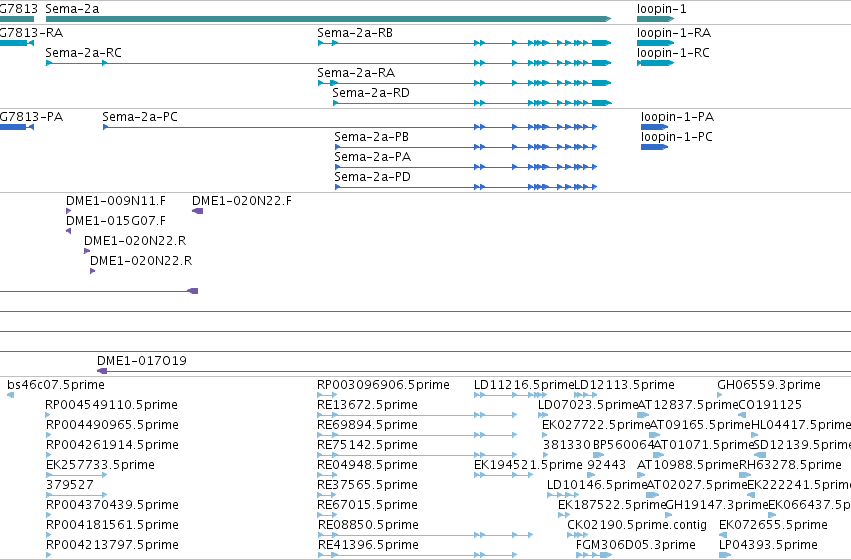The width and height of the screenshot is (851, 560).
Task: Click the RH63278.5prime EST label
Action: coord(791,465)
